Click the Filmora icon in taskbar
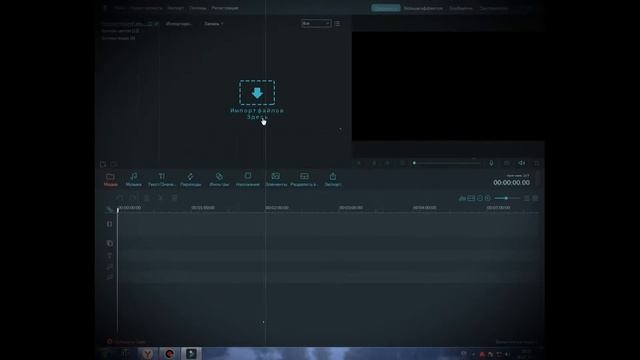Viewport: 640px width, 360px height. [191, 353]
